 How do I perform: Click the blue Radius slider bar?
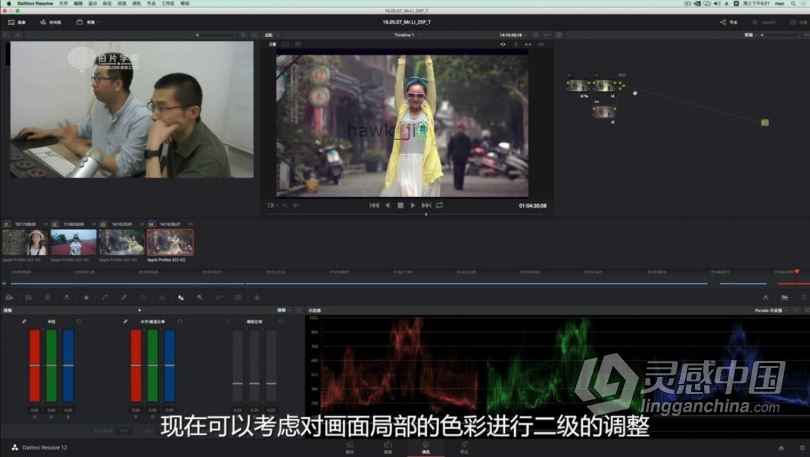(x=68, y=365)
